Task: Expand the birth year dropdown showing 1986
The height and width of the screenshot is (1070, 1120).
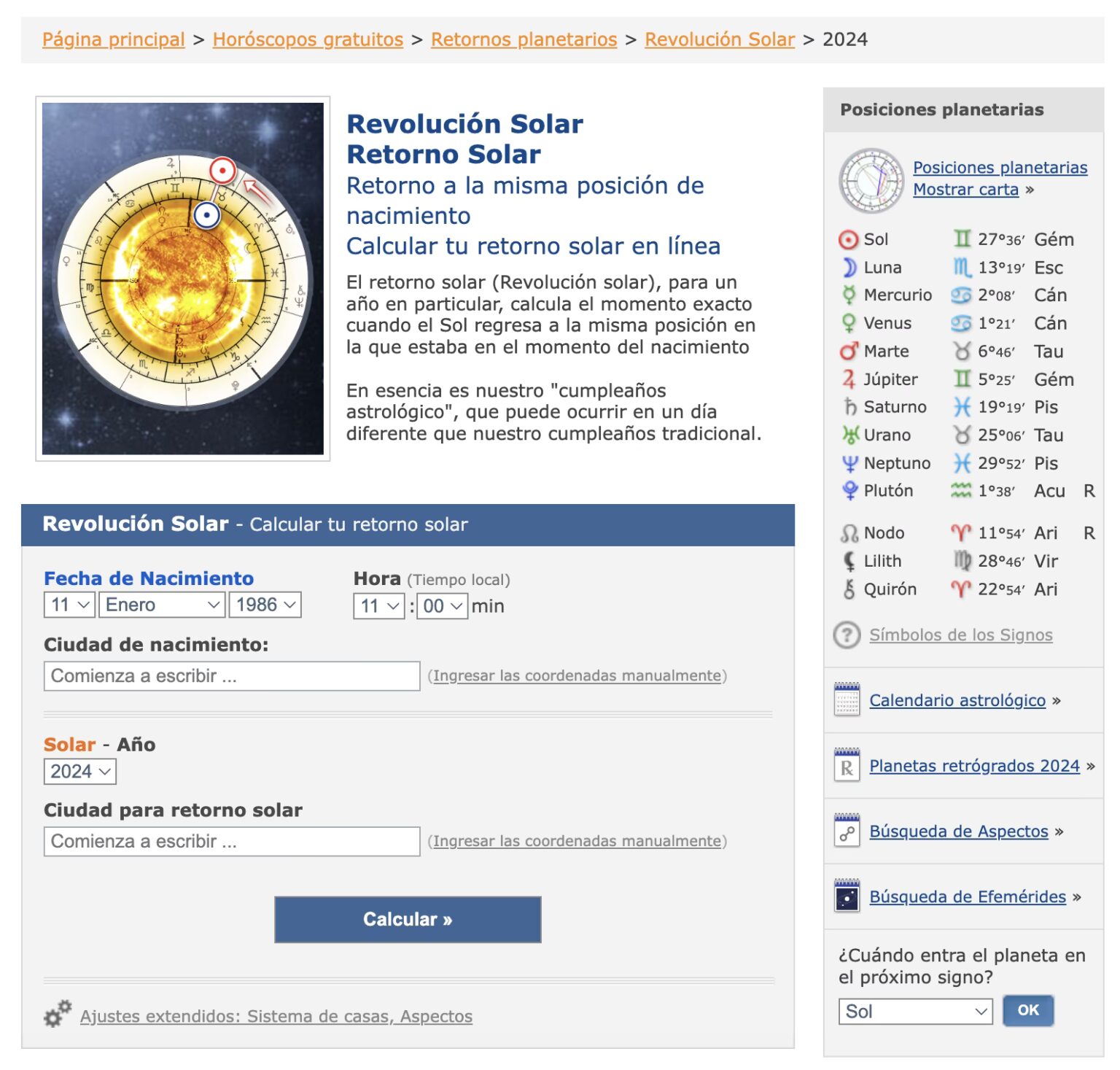Action: click(x=265, y=605)
